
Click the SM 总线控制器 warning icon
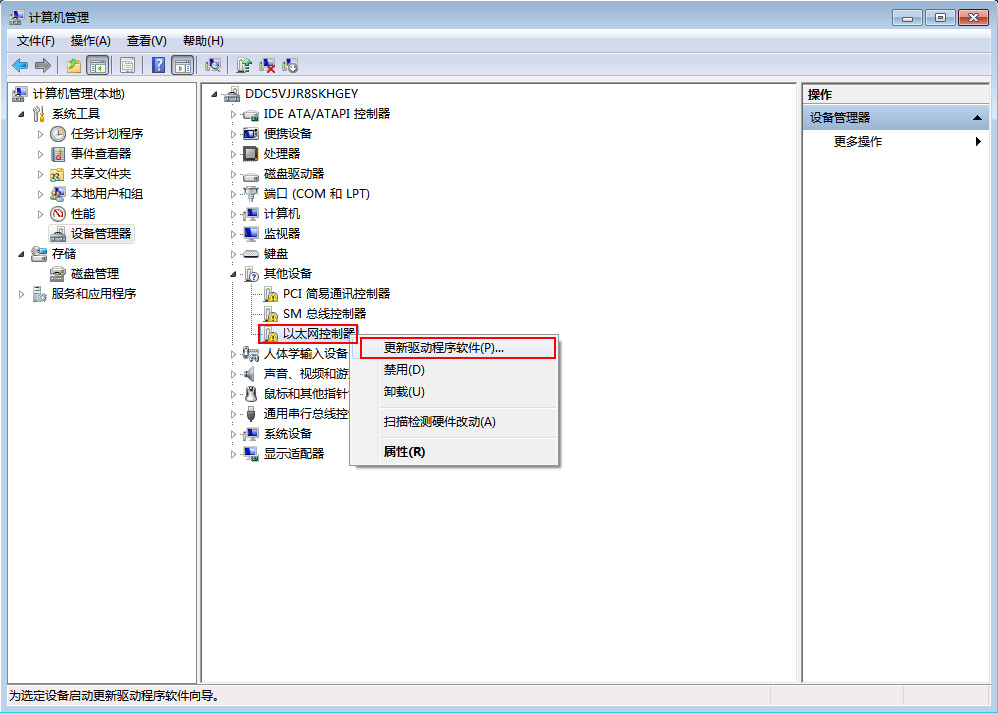click(271, 314)
